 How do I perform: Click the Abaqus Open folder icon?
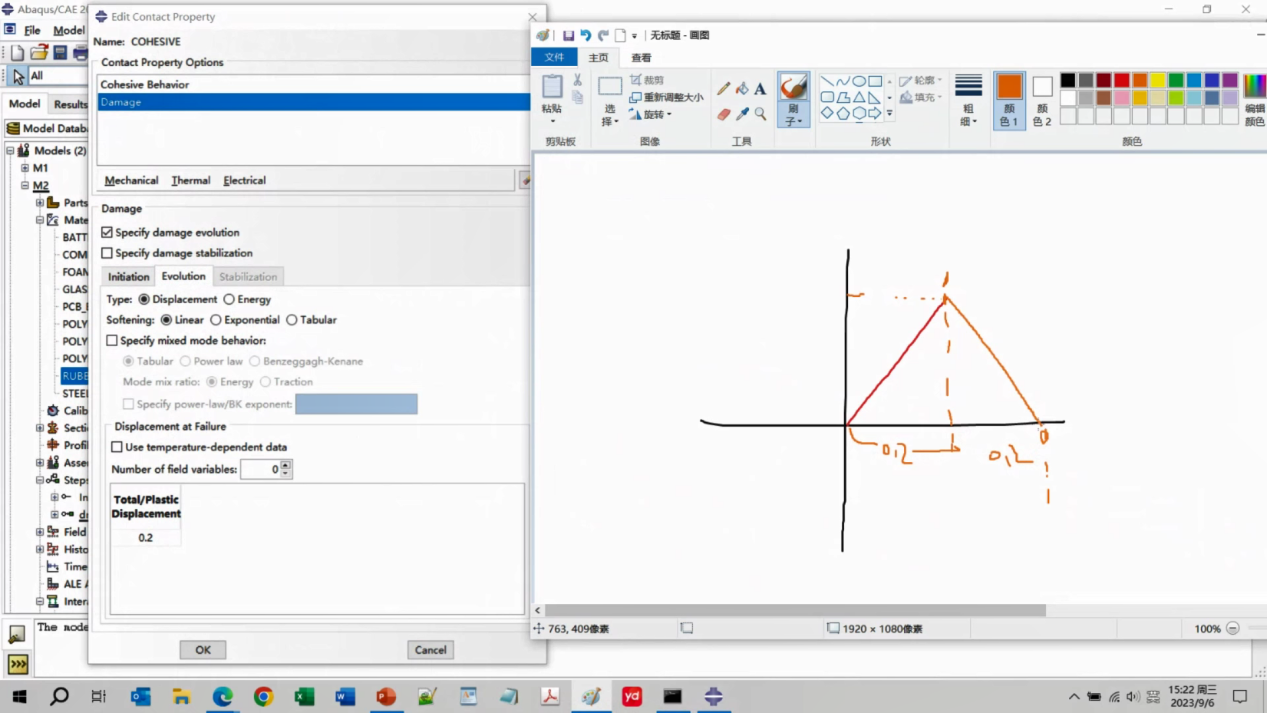coord(39,53)
